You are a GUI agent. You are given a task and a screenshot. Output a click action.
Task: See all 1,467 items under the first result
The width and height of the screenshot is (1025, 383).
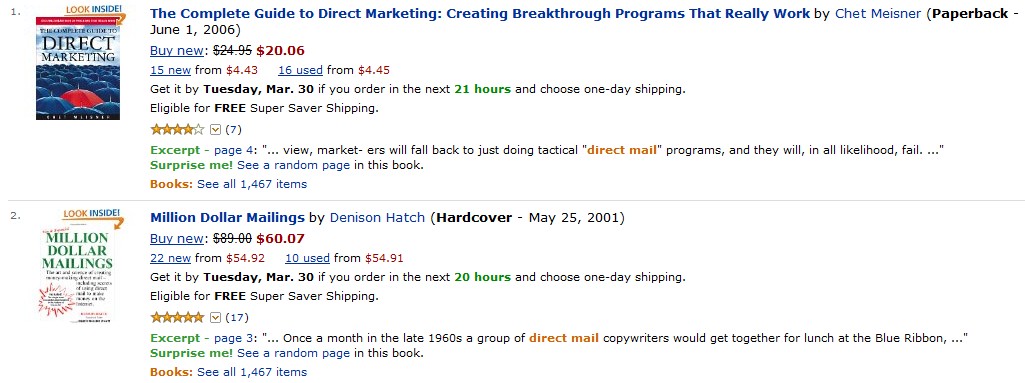coord(252,184)
